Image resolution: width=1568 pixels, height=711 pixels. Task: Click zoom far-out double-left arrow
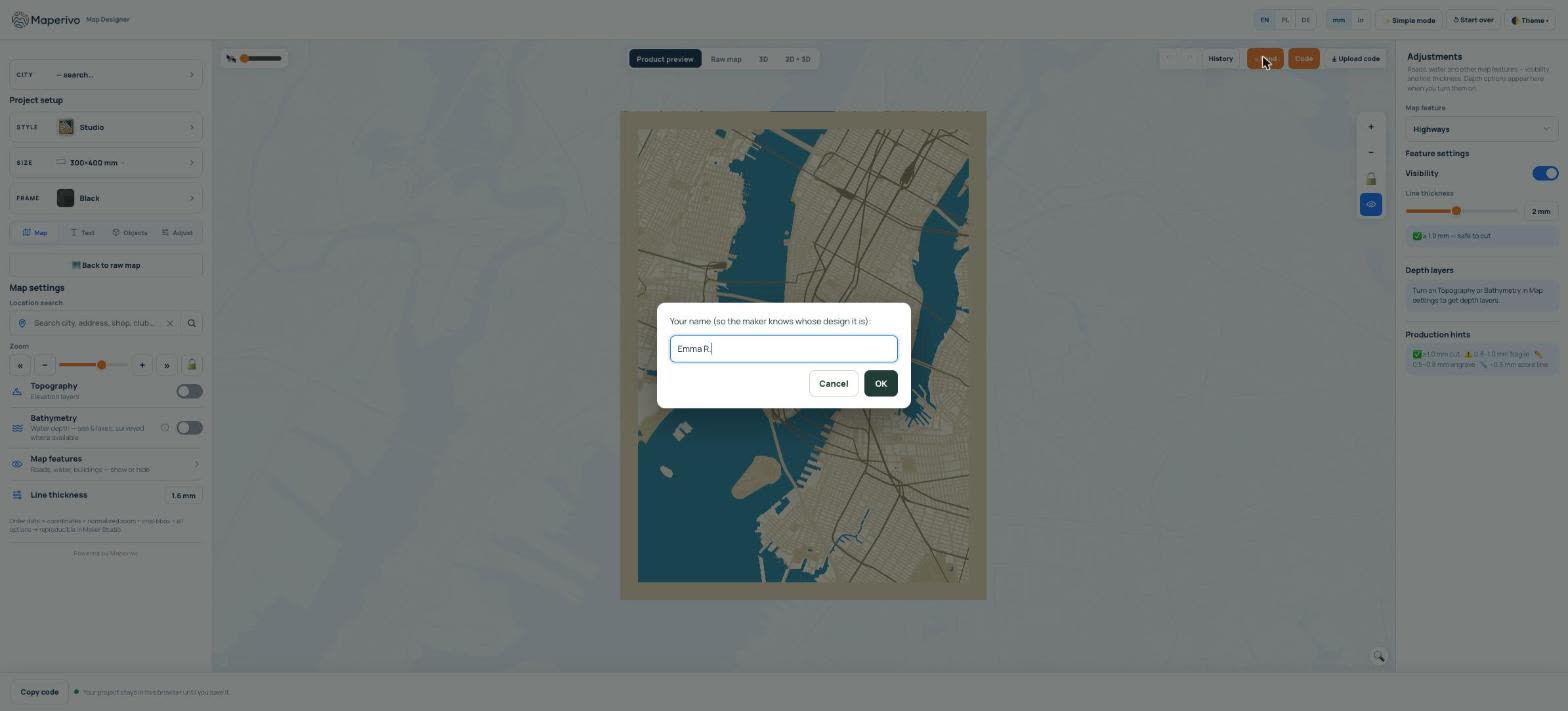click(20, 365)
